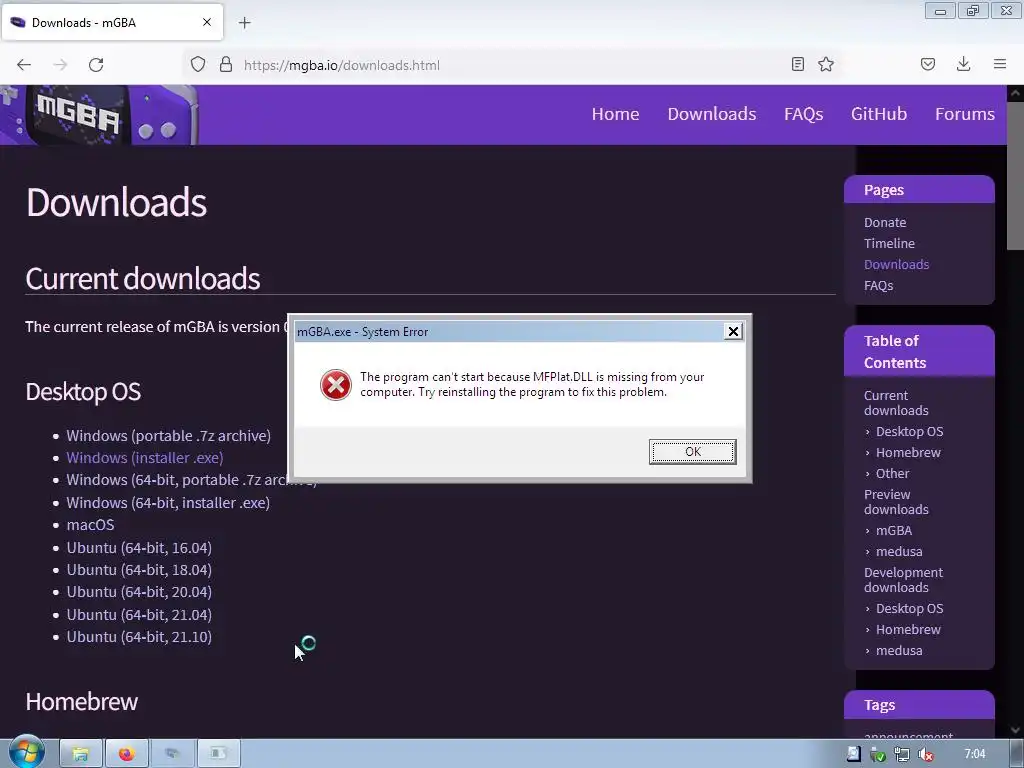Open the macOS download link
The width and height of the screenshot is (1024, 768).
coord(90,525)
